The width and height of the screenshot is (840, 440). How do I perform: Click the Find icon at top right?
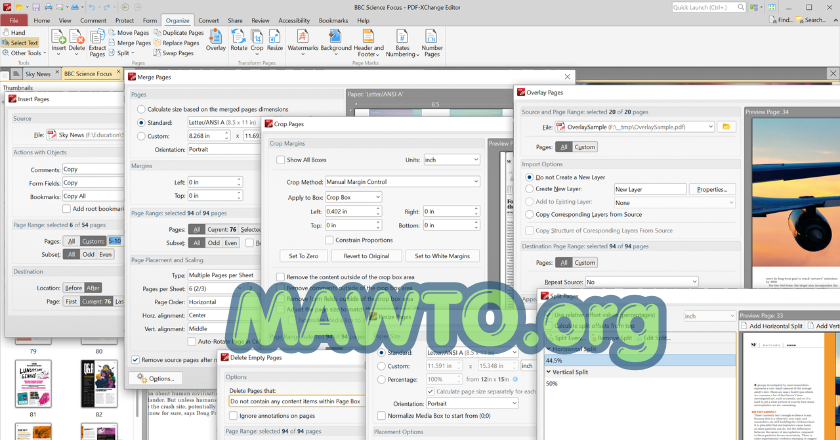point(781,20)
